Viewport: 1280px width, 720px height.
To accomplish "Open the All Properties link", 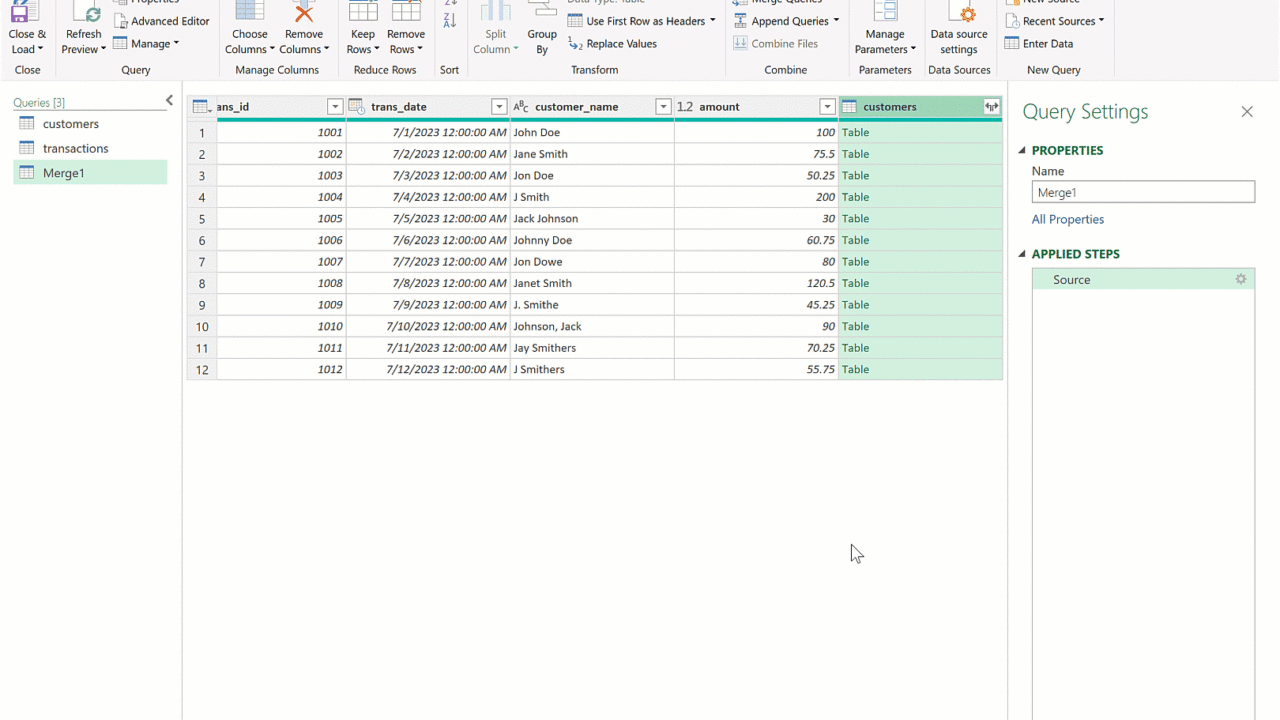I will pyautogui.click(x=1068, y=220).
